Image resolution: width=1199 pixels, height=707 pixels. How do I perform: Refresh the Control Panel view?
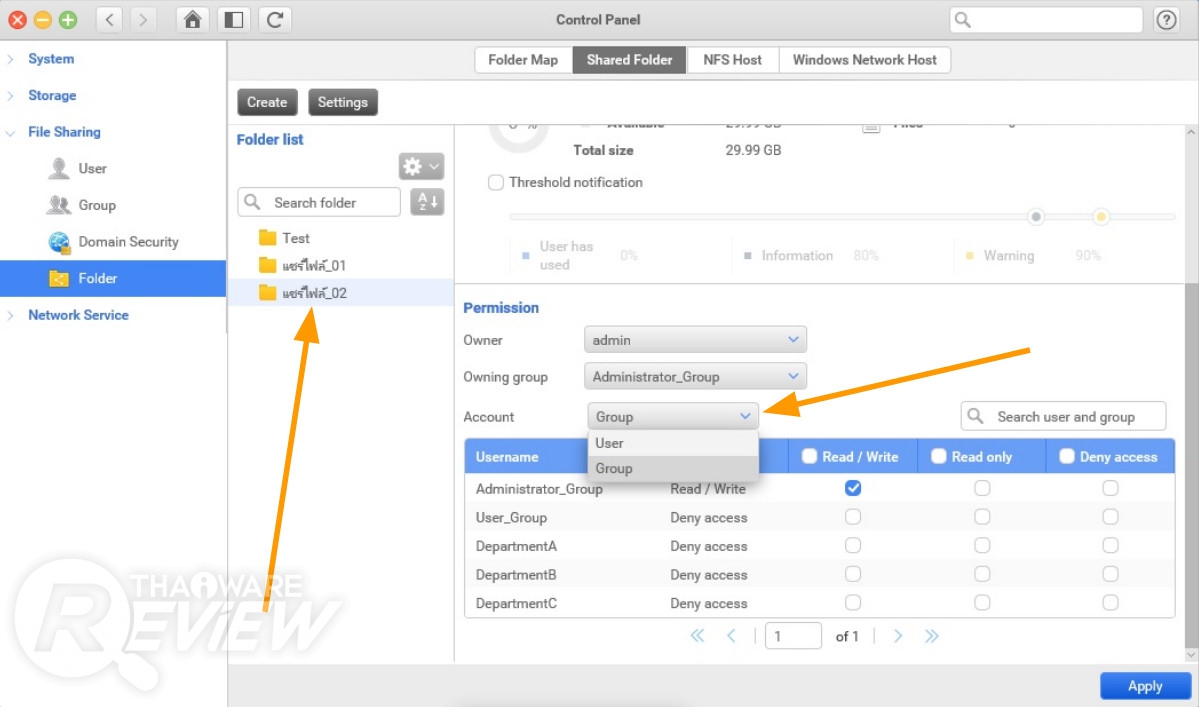point(275,19)
